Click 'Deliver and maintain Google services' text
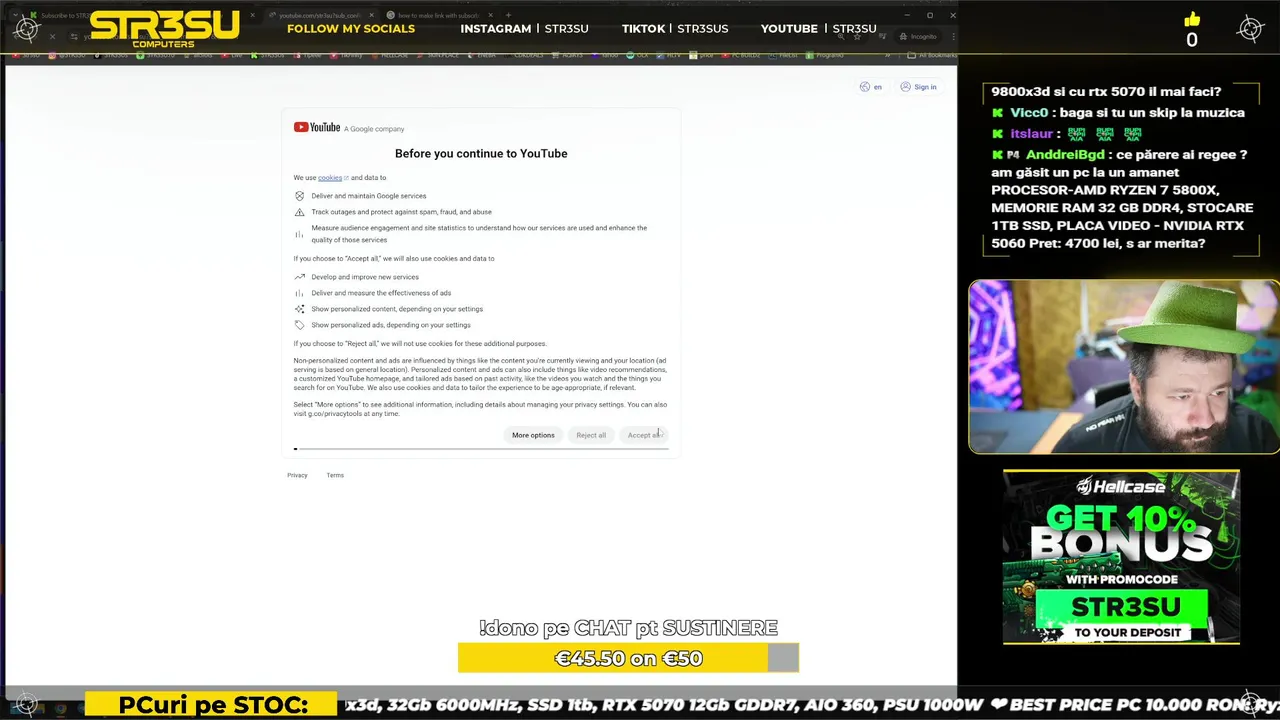This screenshot has width=1280, height=720. [x=368, y=196]
